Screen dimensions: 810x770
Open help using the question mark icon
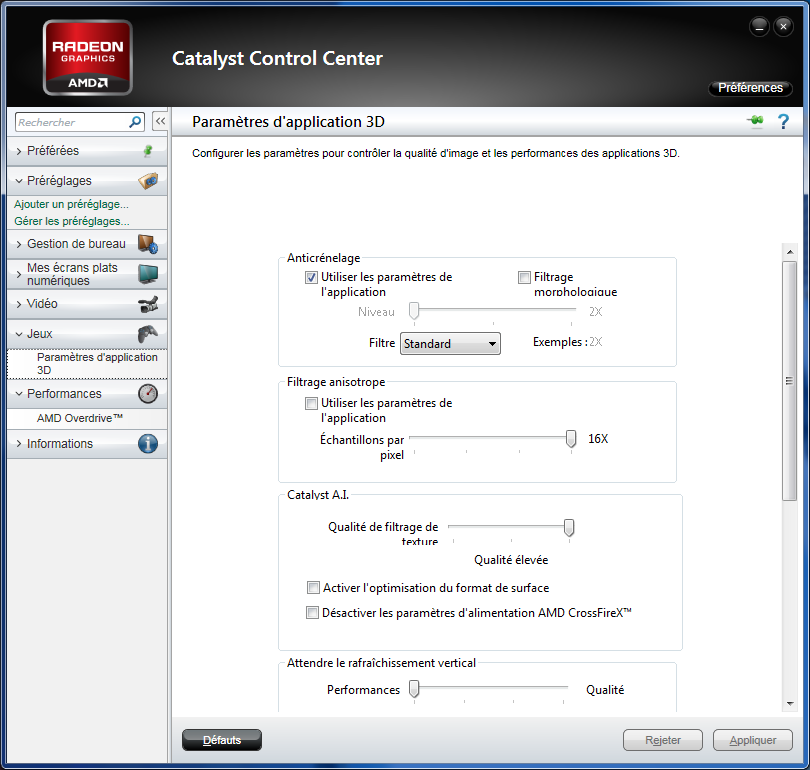783,121
